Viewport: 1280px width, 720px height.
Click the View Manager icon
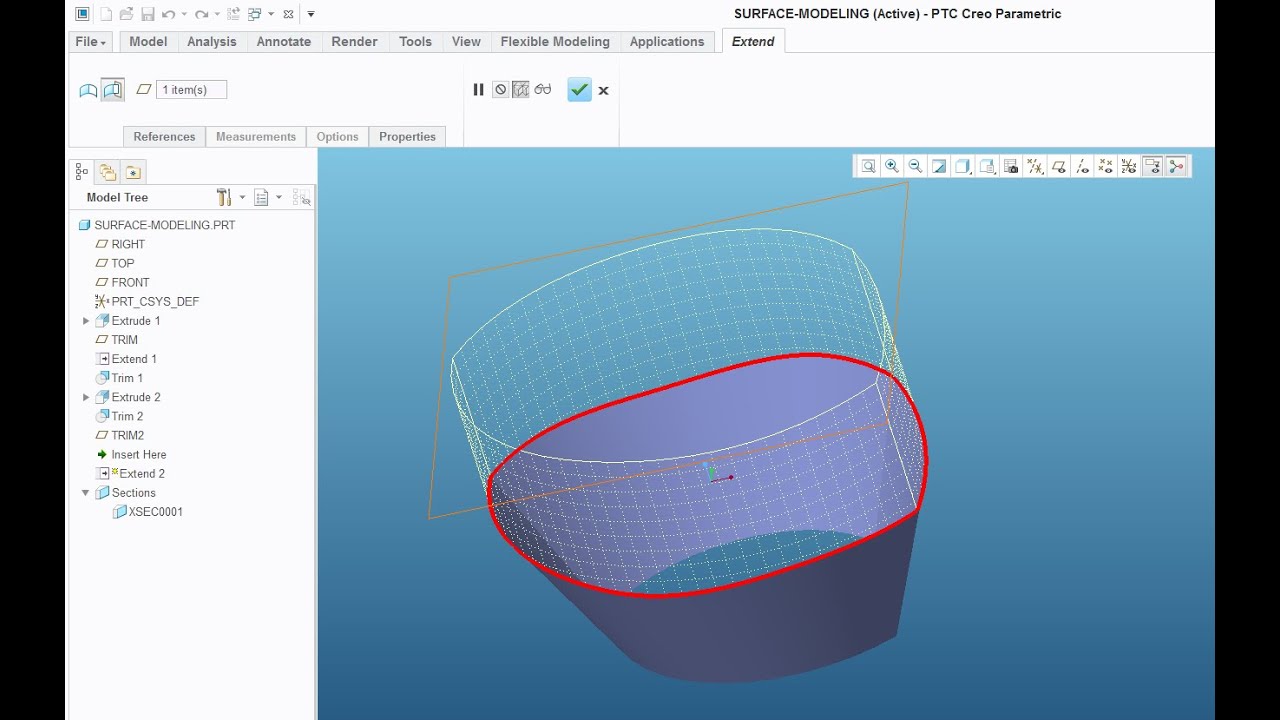[1011, 167]
